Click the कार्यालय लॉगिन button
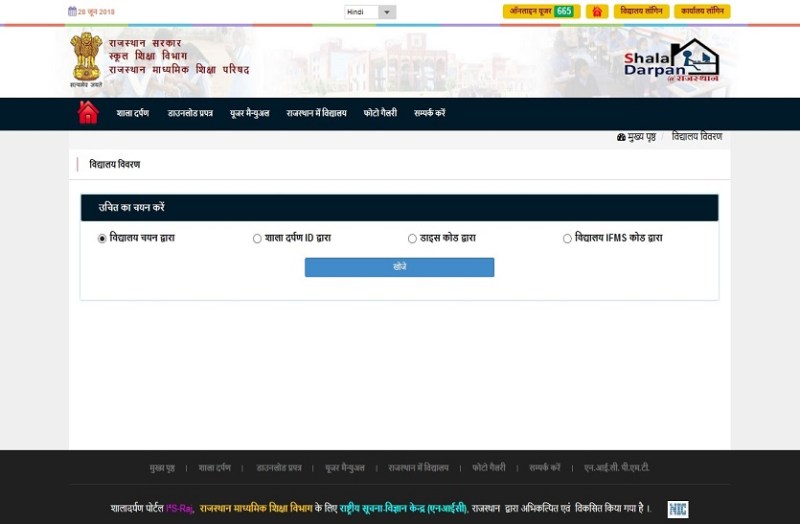800x524 pixels. [702, 12]
